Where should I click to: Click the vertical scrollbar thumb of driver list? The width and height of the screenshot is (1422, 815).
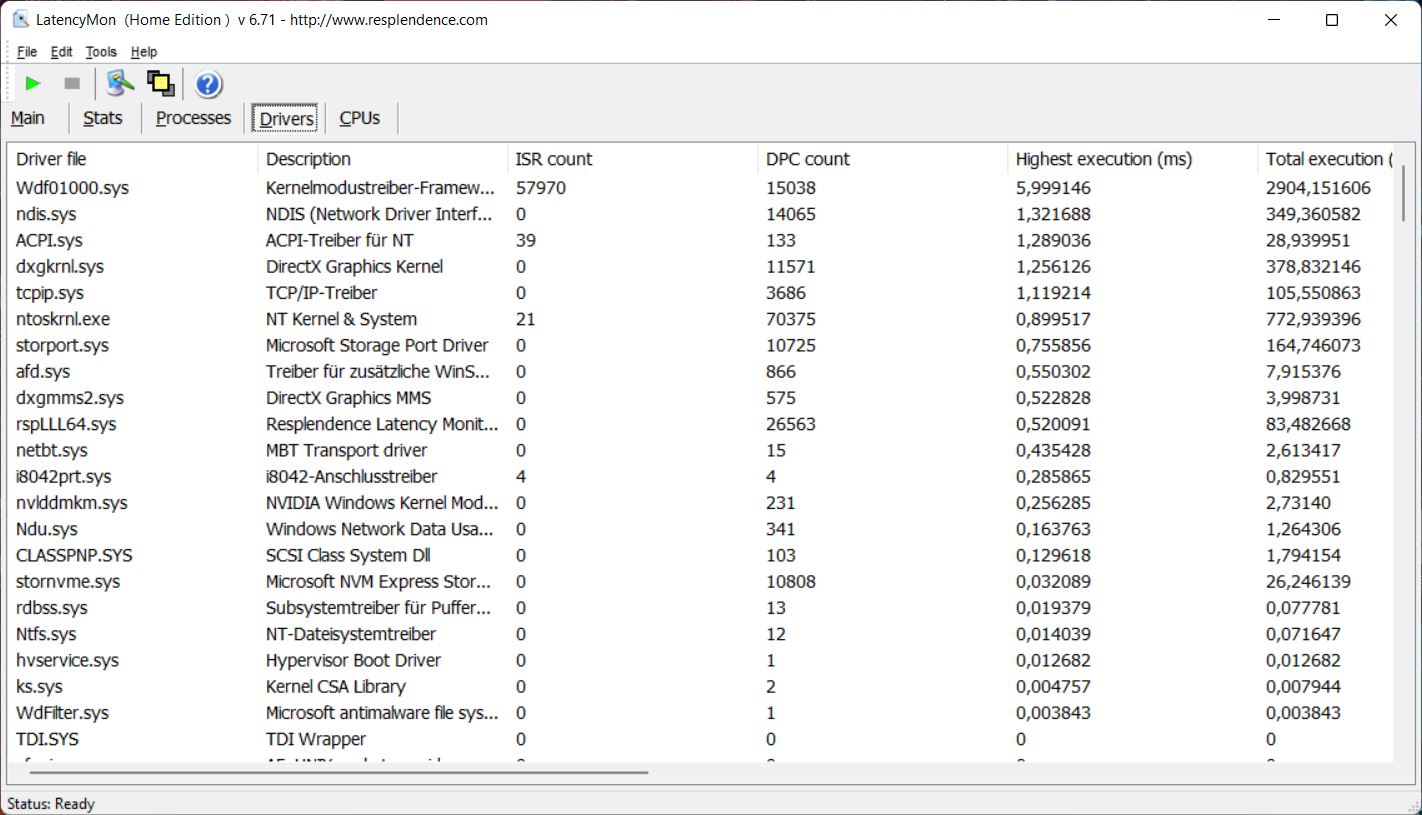pyautogui.click(x=1403, y=192)
